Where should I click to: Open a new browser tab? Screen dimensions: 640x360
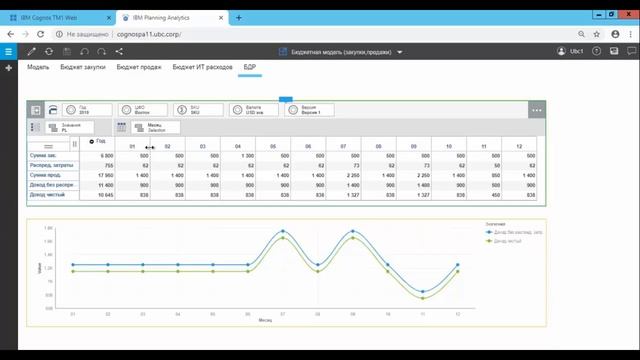(x=239, y=18)
